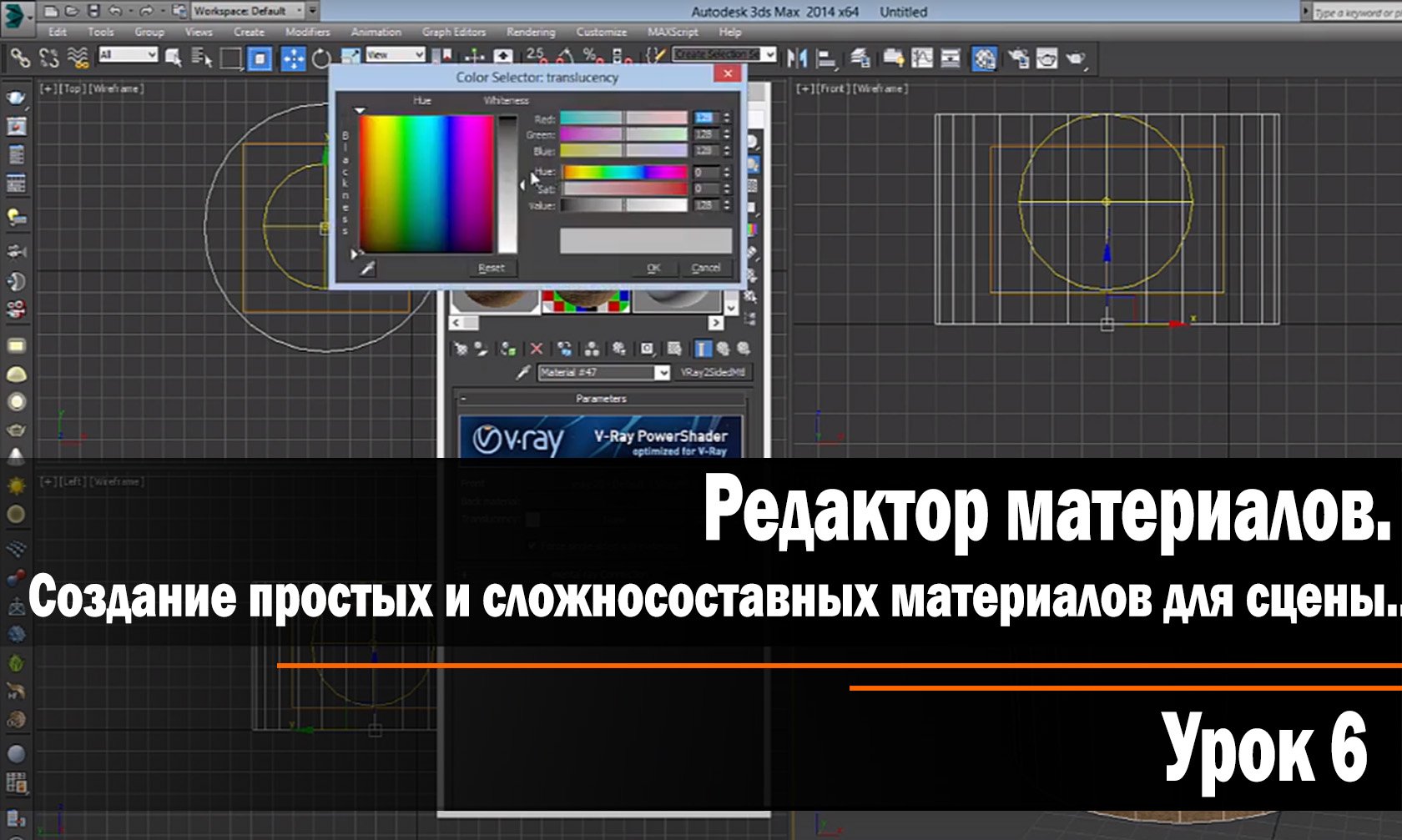Click Pick Material from Object eyedropper

click(x=523, y=372)
